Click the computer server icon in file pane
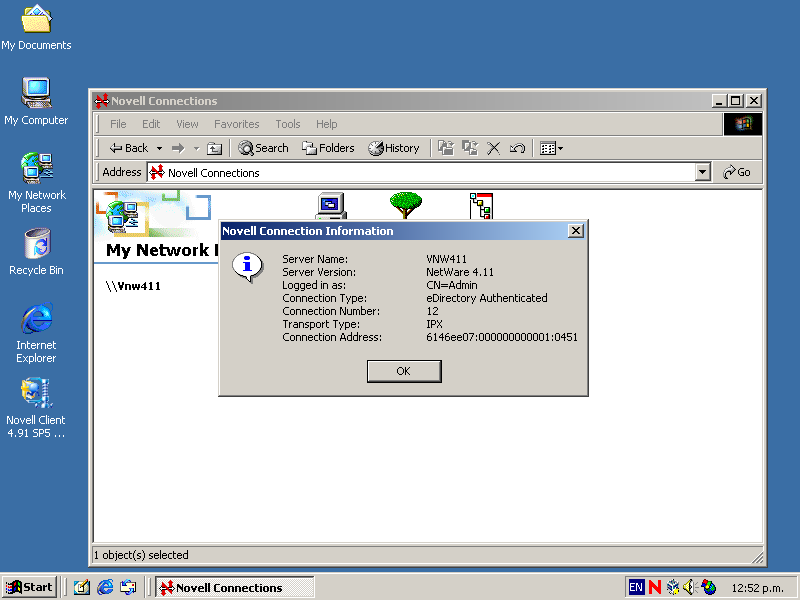Image resolution: width=800 pixels, height=600 pixels. 331,205
